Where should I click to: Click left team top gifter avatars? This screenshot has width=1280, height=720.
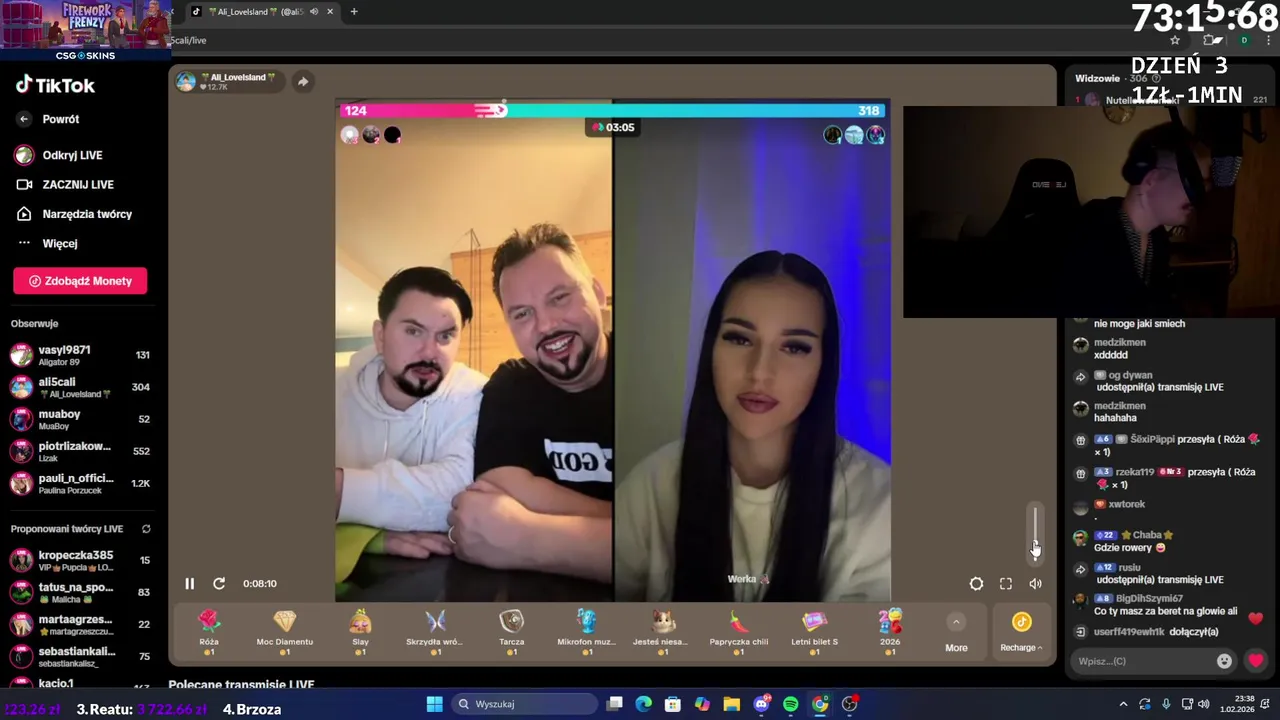(x=371, y=135)
